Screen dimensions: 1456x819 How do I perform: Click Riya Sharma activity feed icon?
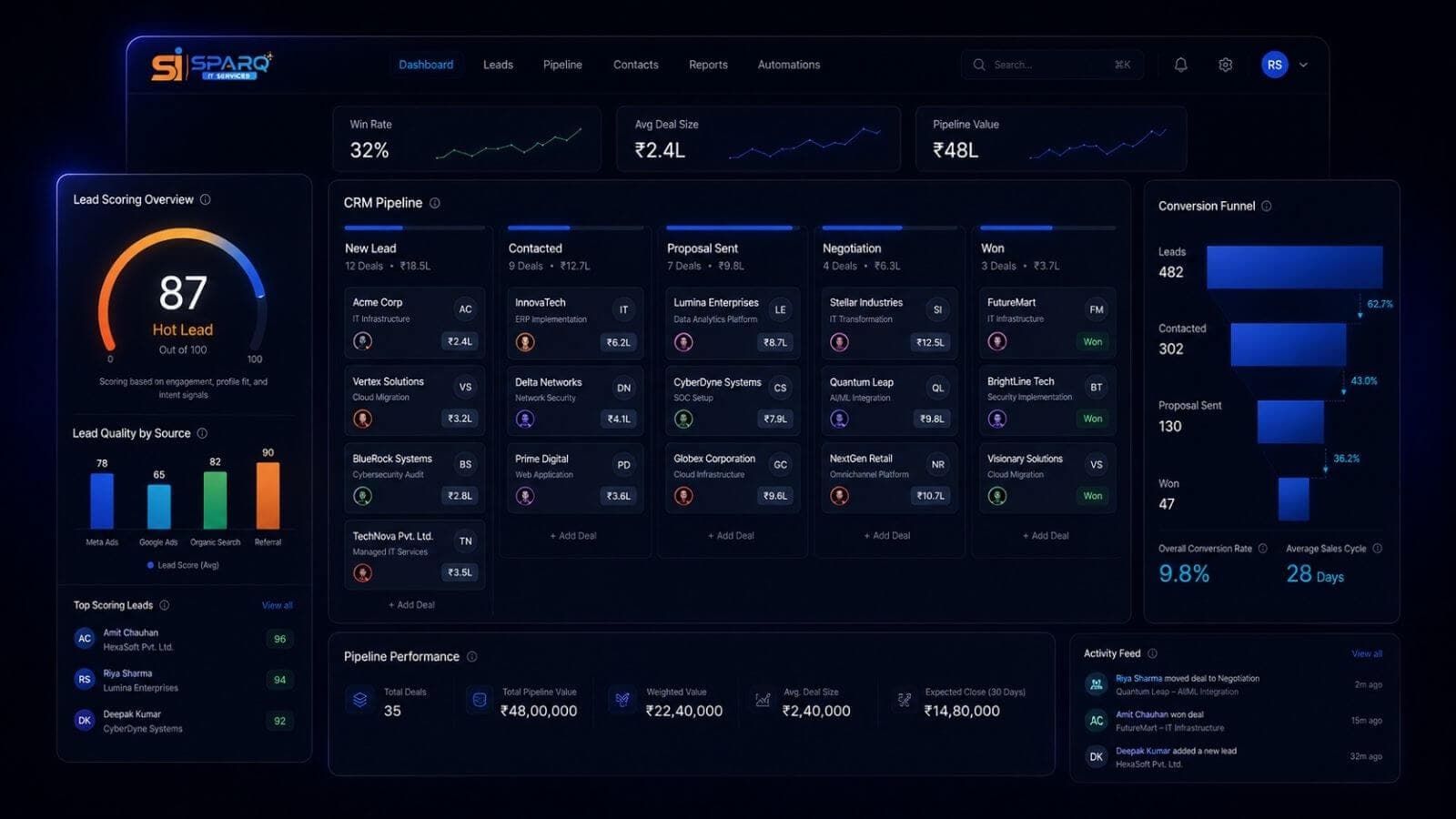click(1097, 684)
